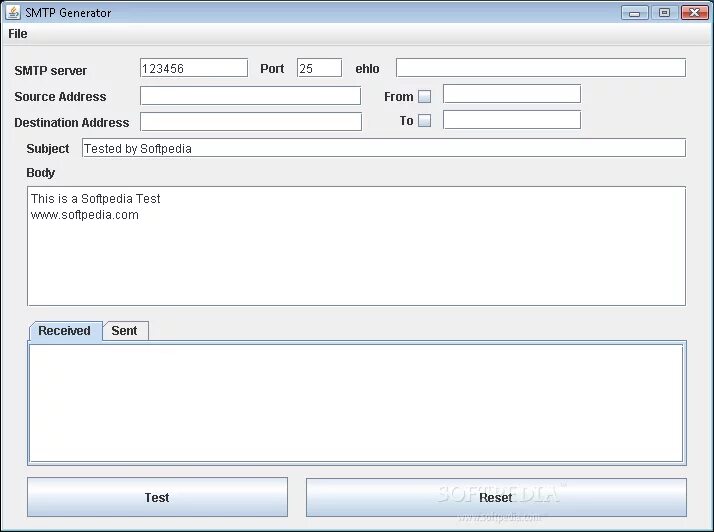
Task: Click the Source Address field
Action: (x=250, y=96)
